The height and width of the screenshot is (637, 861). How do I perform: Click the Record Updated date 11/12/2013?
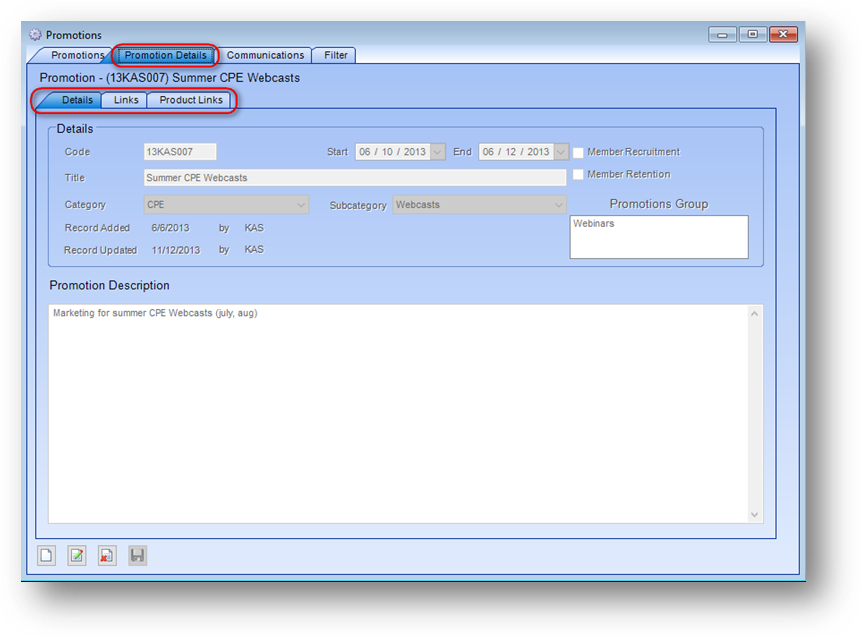coord(176,250)
